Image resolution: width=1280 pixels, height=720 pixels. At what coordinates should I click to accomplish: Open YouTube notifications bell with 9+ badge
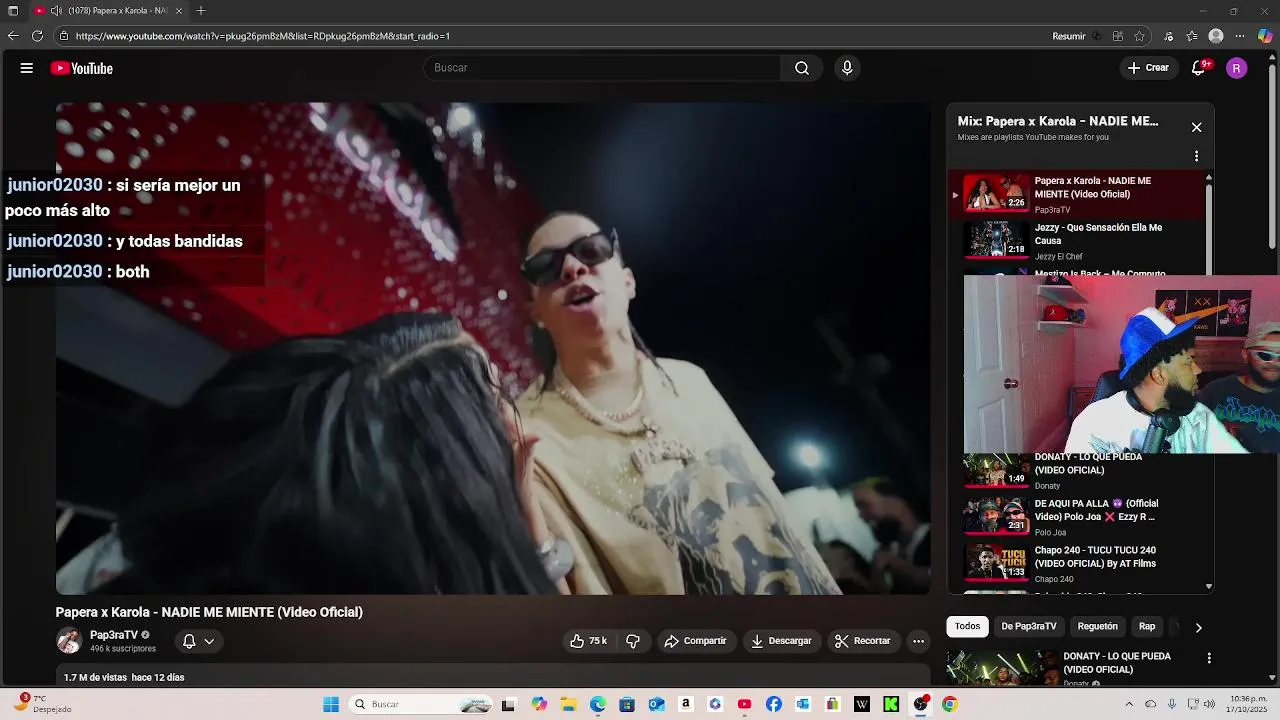[1199, 68]
